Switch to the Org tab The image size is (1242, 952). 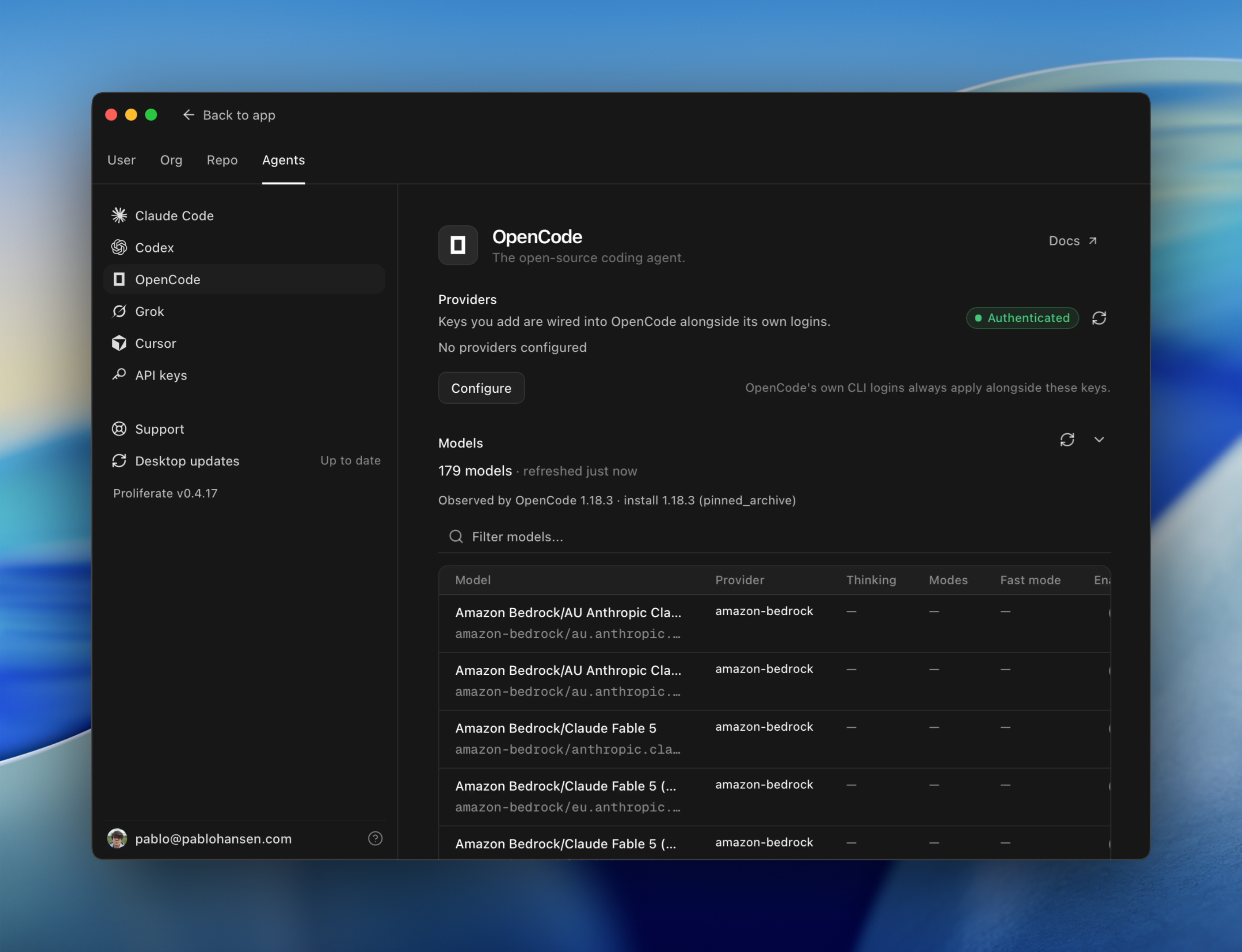[171, 160]
